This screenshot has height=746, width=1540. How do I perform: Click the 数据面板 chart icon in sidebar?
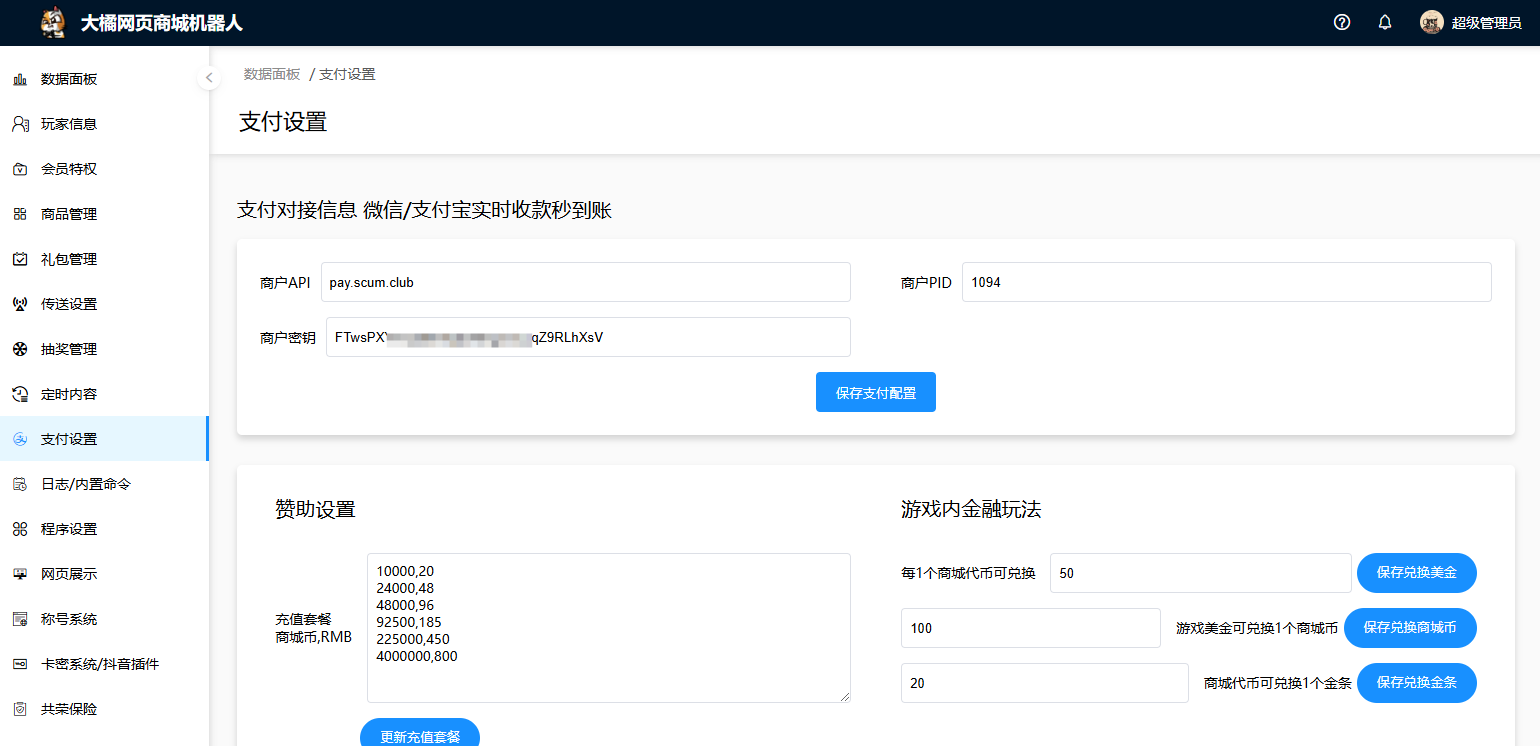20,79
